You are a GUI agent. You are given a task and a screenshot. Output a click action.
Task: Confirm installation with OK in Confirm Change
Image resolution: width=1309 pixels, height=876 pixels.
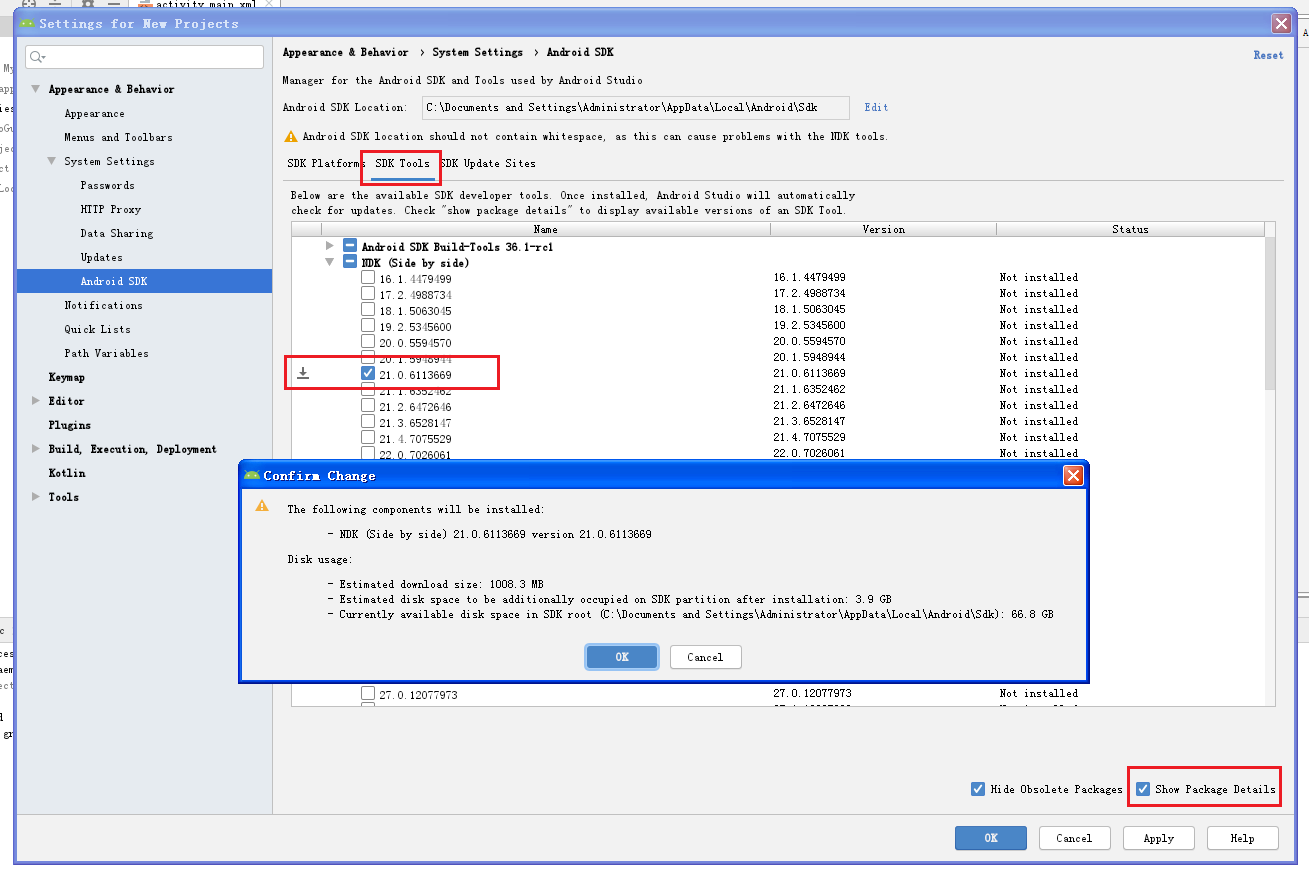tap(622, 657)
